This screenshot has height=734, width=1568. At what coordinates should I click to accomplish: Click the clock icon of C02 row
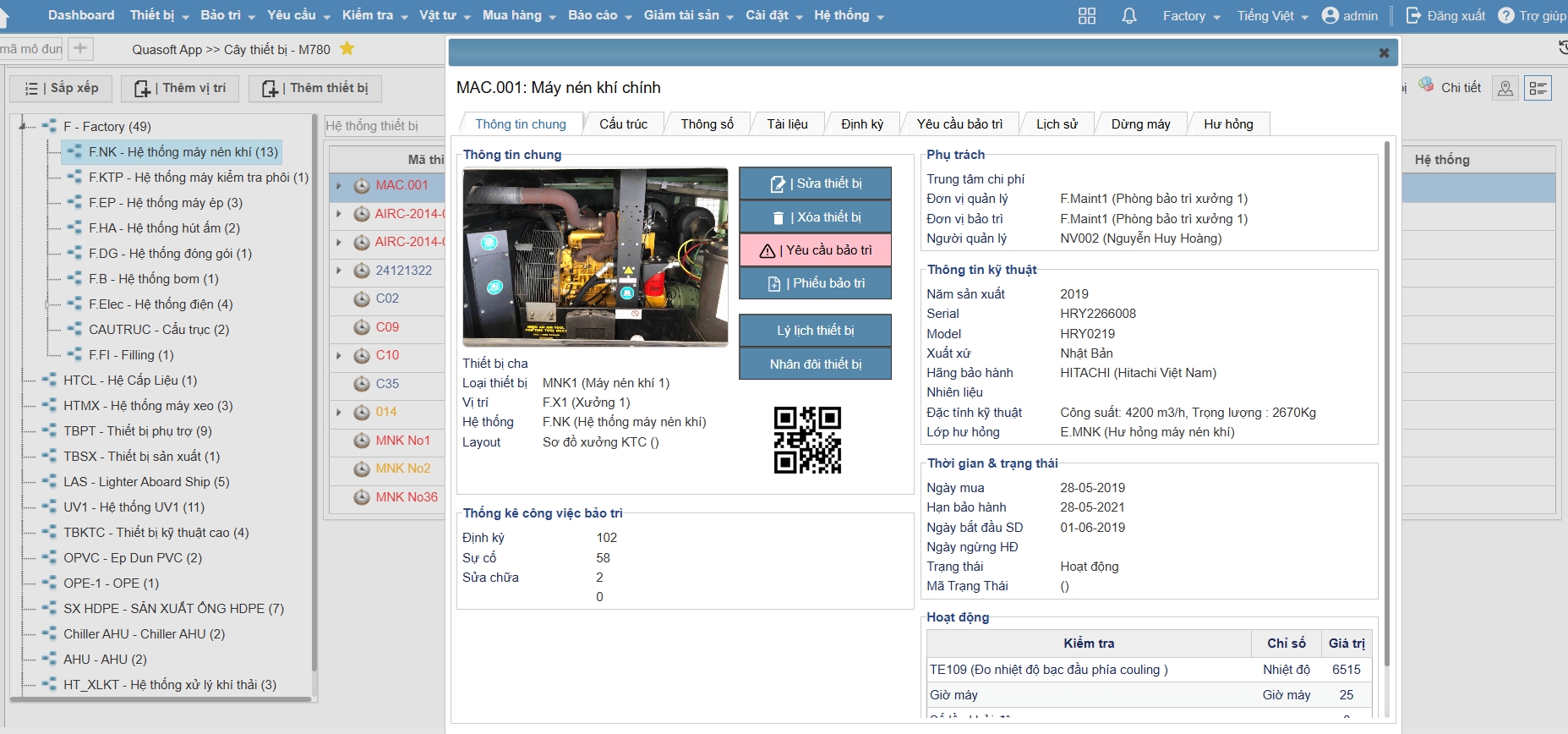[362, 299]
